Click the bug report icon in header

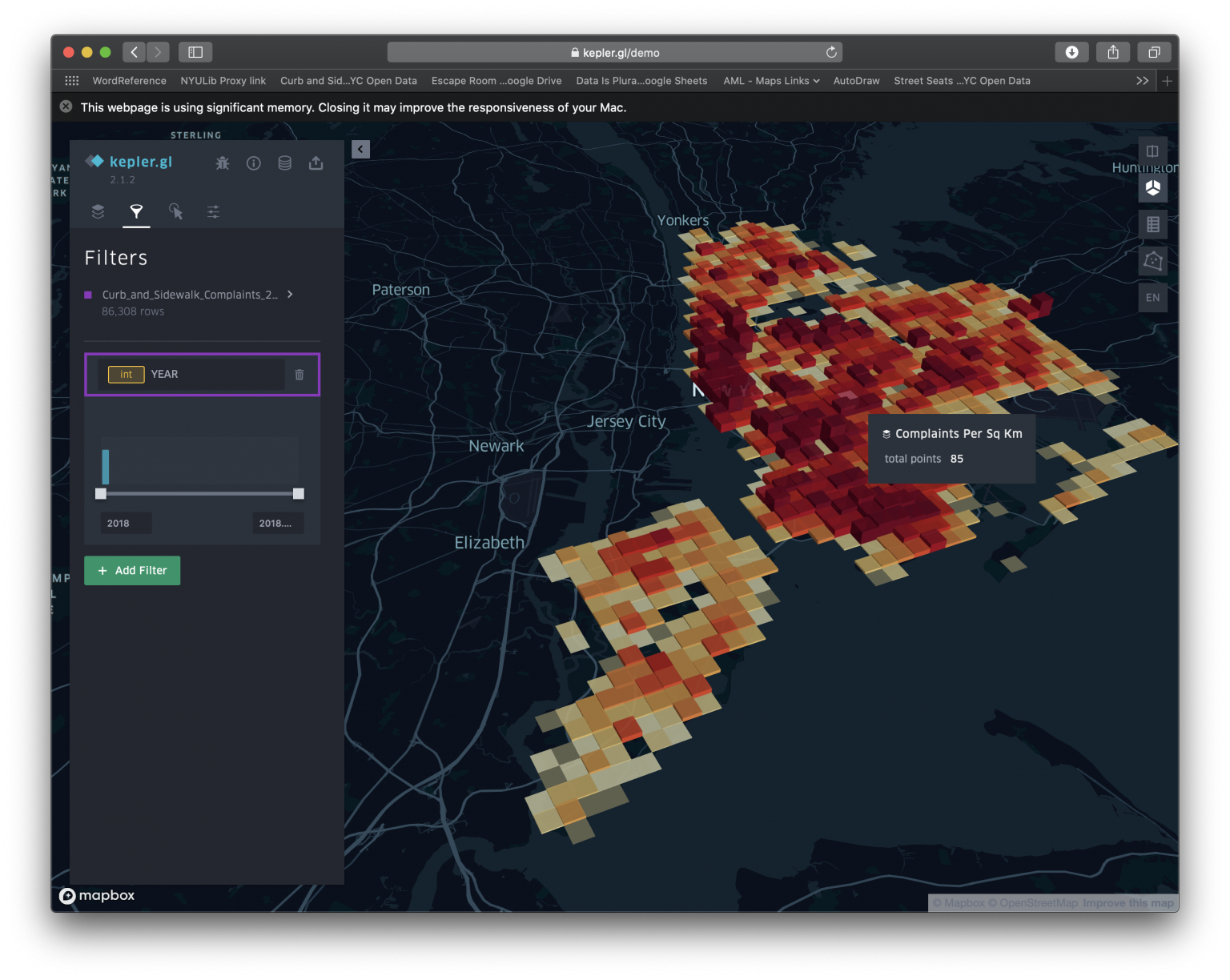223,163
